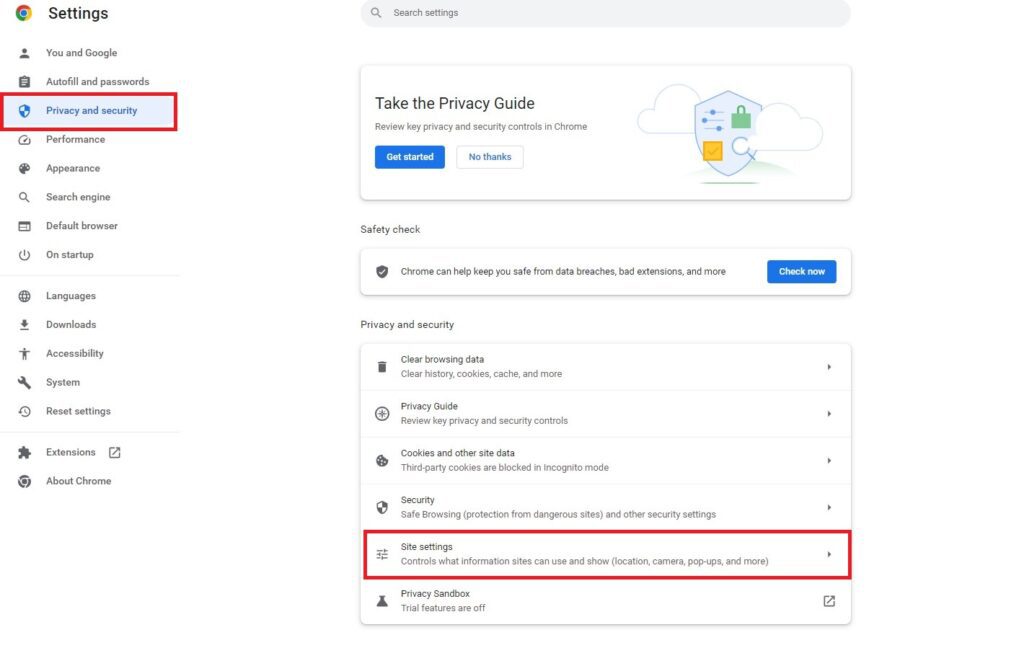Click the Reset settings label
Image resolution: width=1024 pixels, height=648 pixels.
click(78, 411)
